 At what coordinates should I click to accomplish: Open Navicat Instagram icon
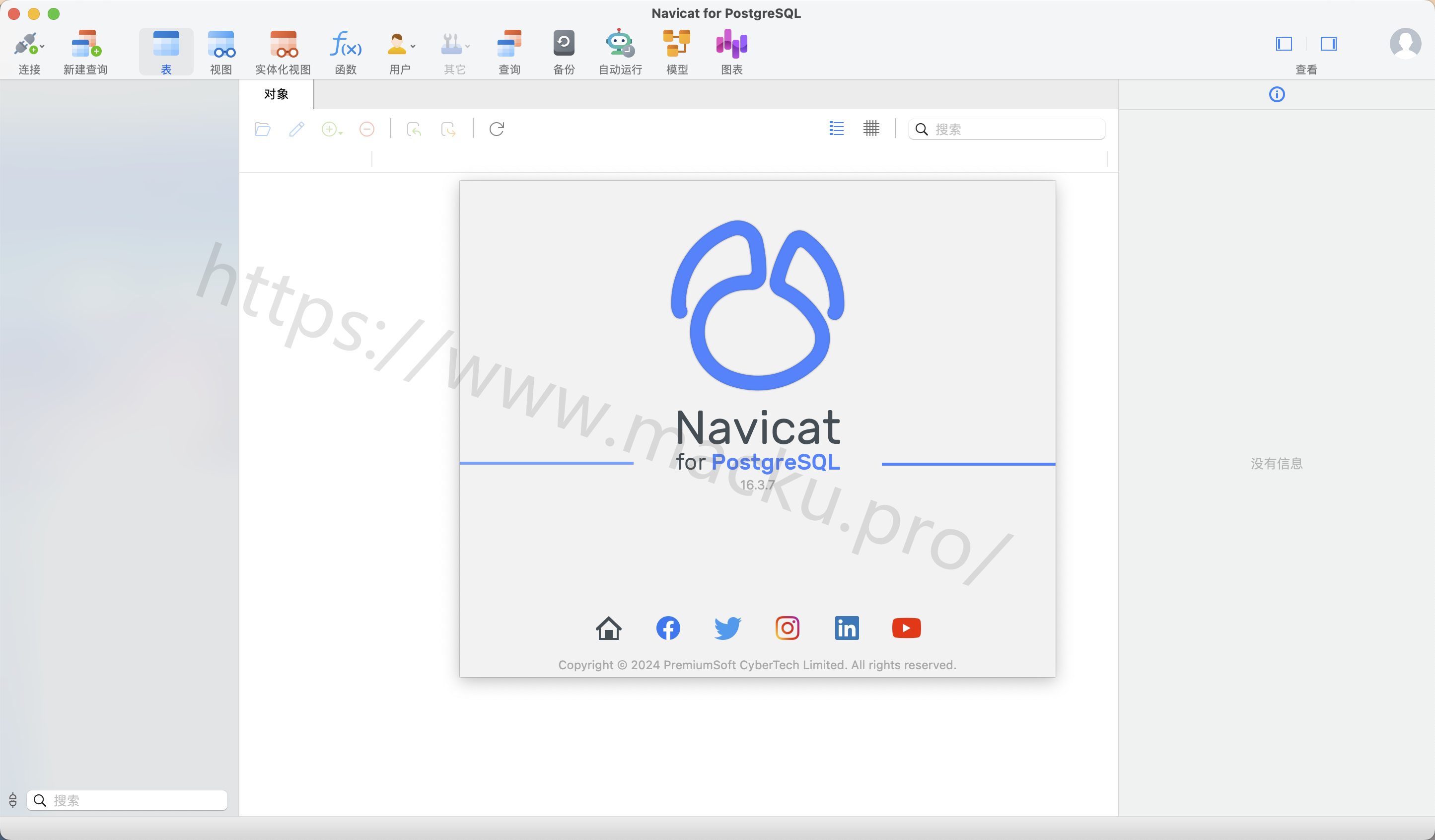pyautogui.click(x=788, y=628)
